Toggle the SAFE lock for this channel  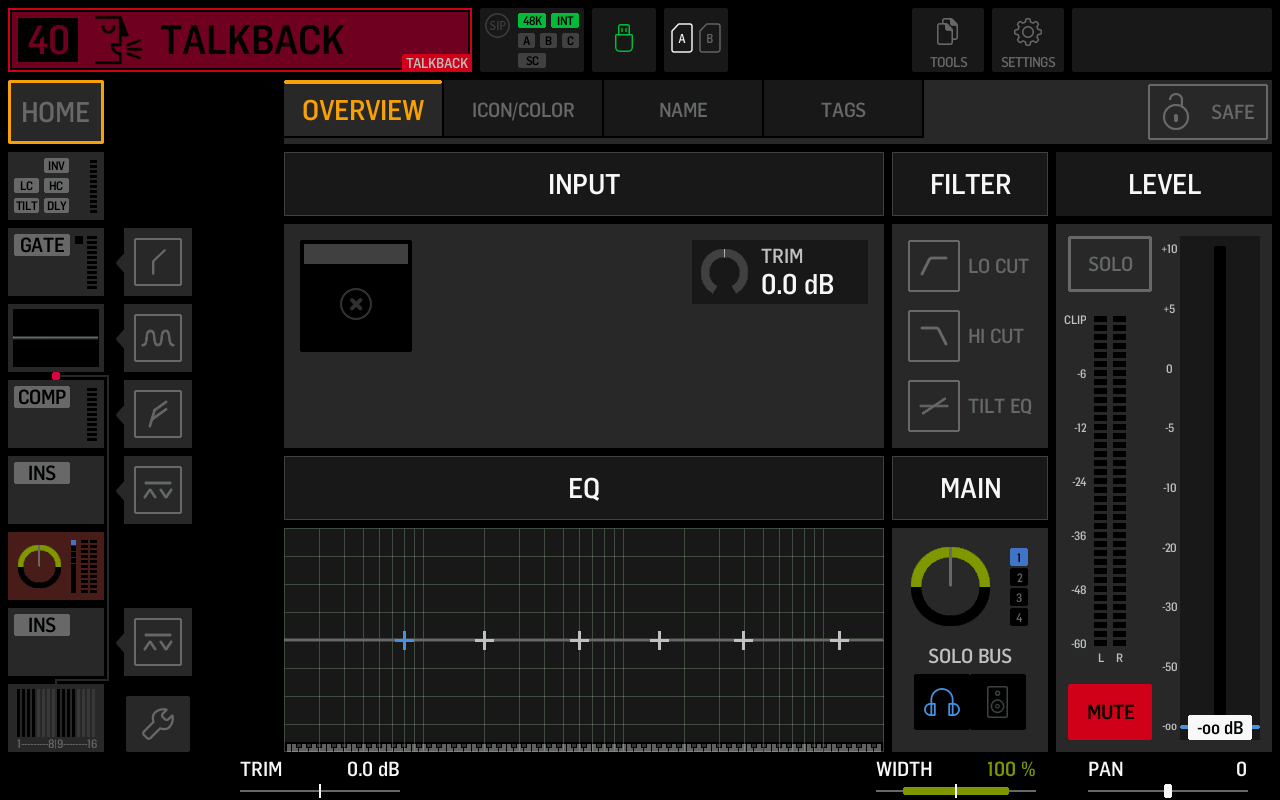[1207, 111]
